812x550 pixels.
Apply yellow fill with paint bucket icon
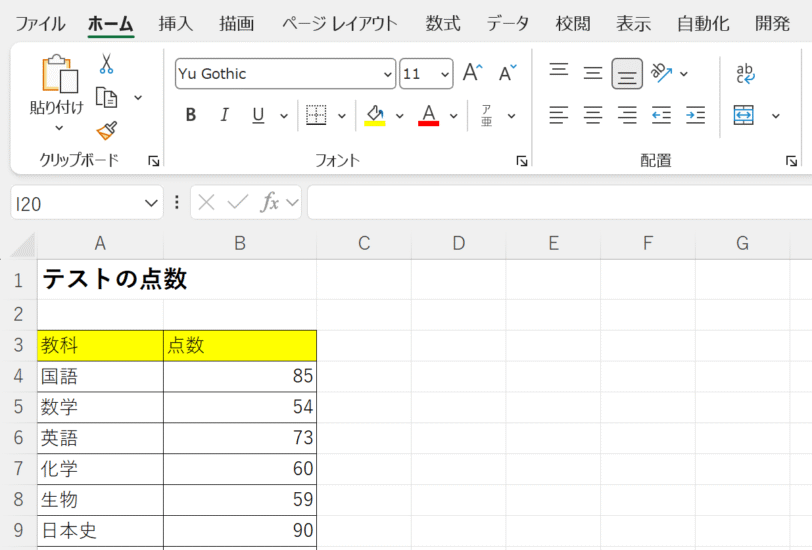[375, 115]
